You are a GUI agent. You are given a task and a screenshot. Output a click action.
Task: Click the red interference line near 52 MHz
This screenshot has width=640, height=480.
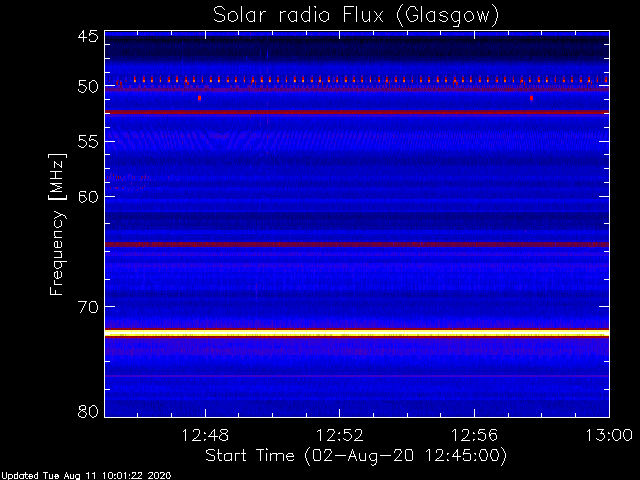[x=357, y=112]
